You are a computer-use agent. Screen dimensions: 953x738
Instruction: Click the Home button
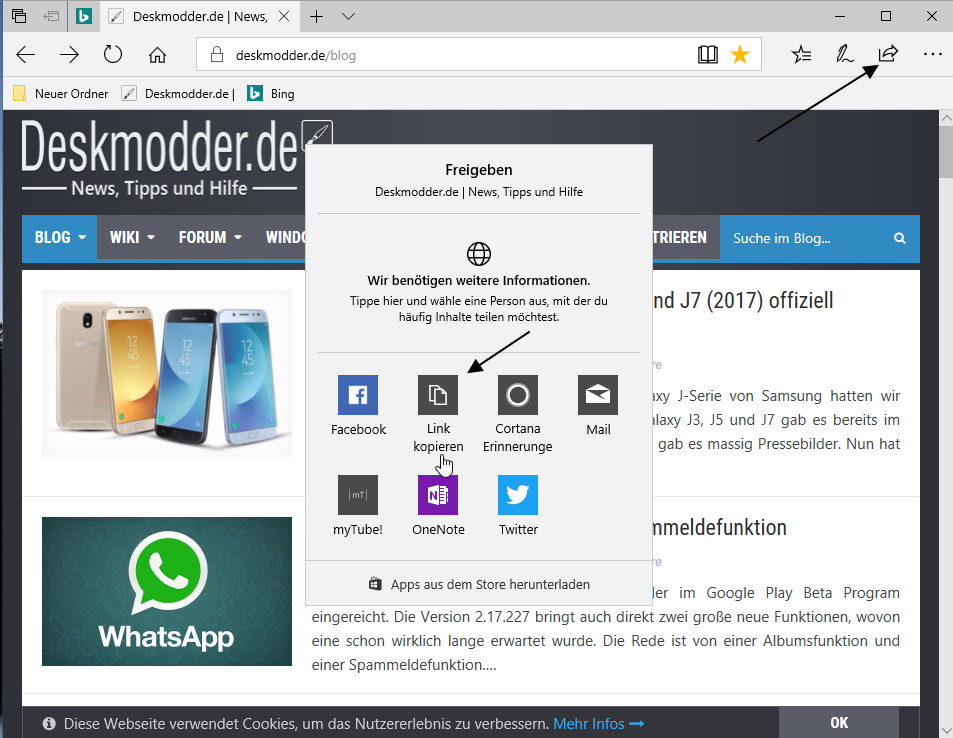coord(157,55)
